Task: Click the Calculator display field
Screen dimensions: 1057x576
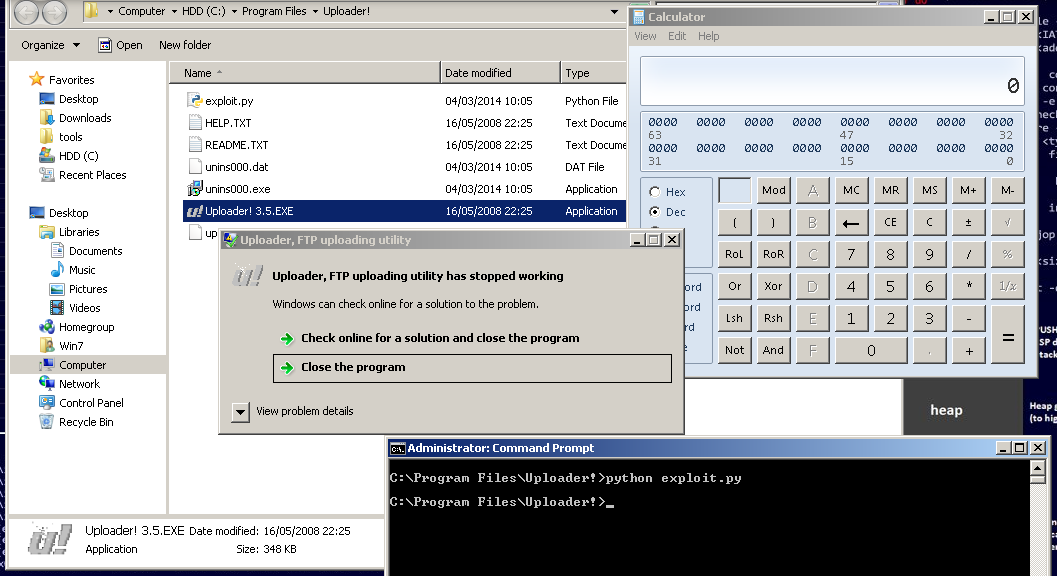Action: (832, 81)
